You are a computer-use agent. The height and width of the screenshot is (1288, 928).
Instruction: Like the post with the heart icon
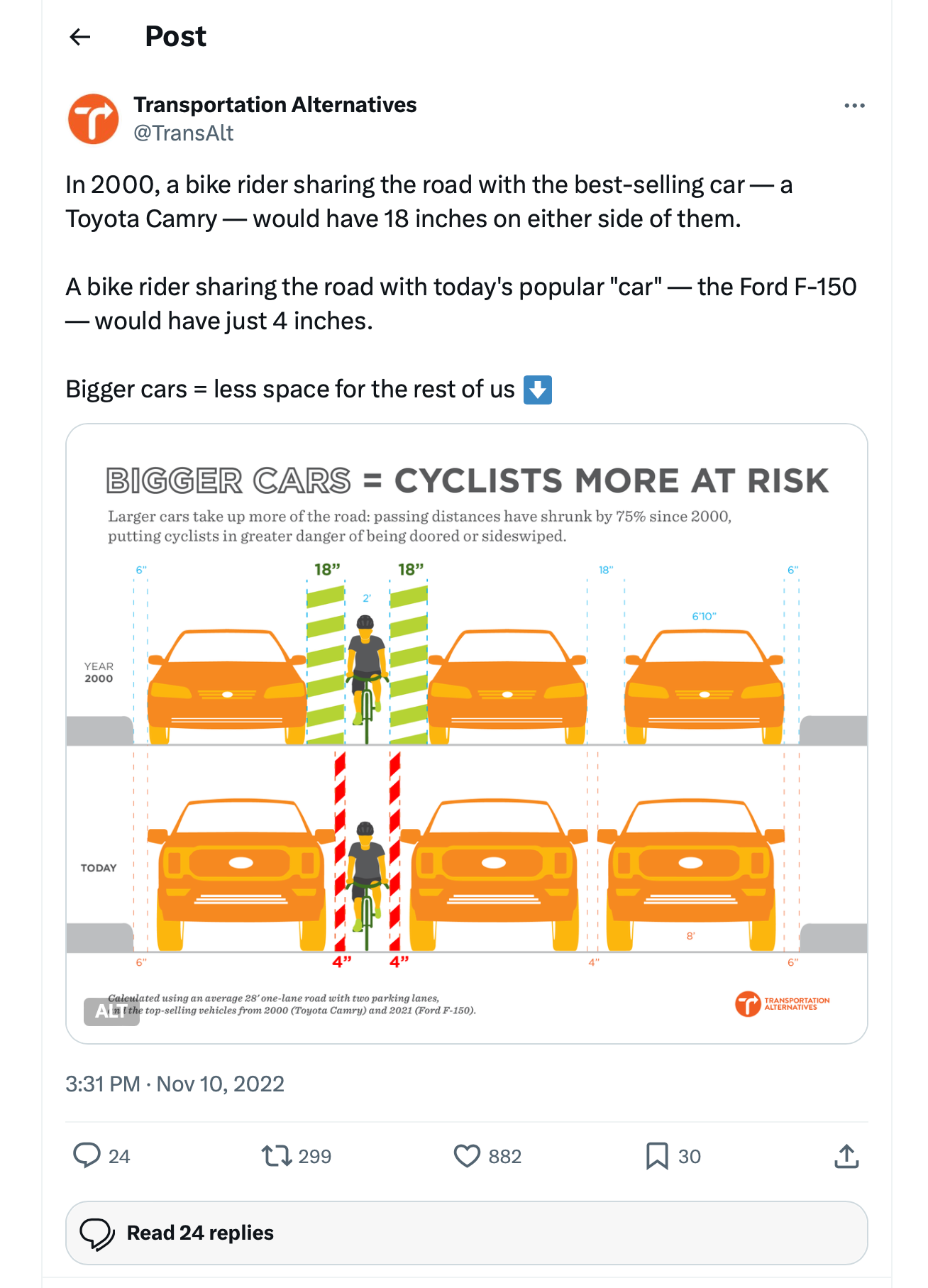467,1156
